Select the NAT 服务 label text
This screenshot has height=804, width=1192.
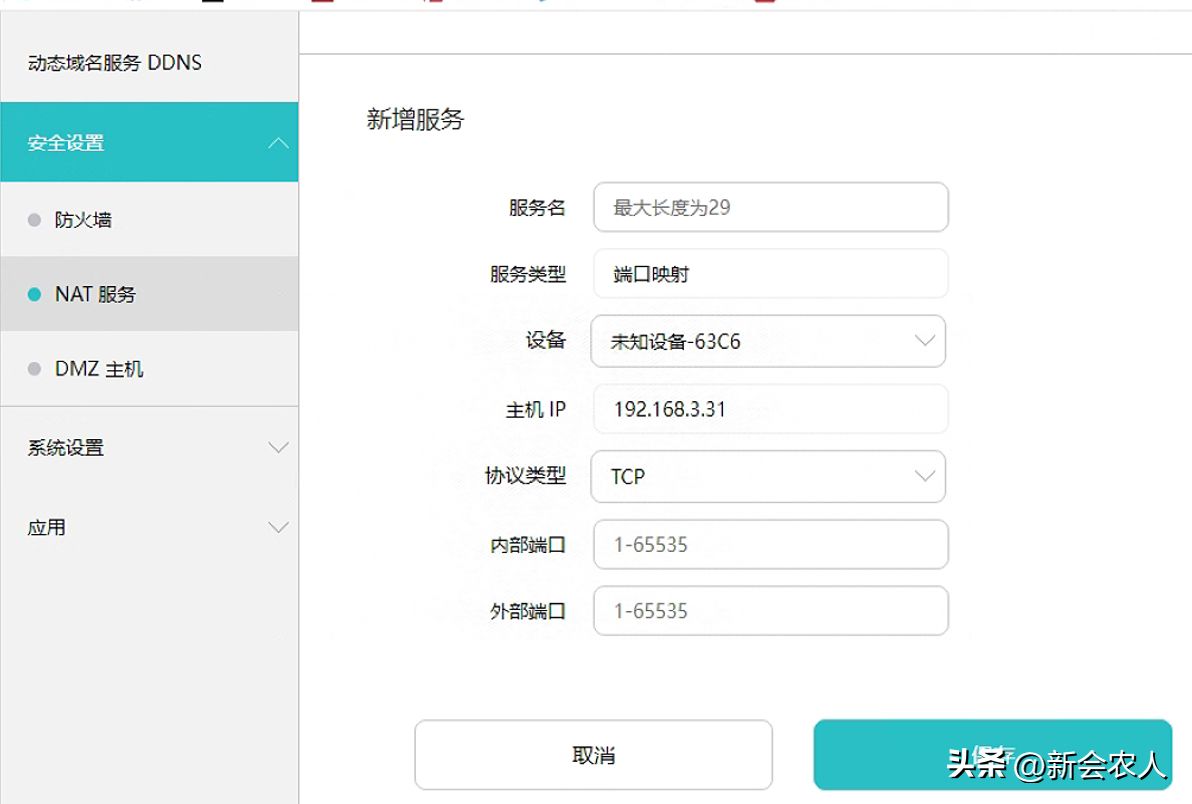coord(95,295)
